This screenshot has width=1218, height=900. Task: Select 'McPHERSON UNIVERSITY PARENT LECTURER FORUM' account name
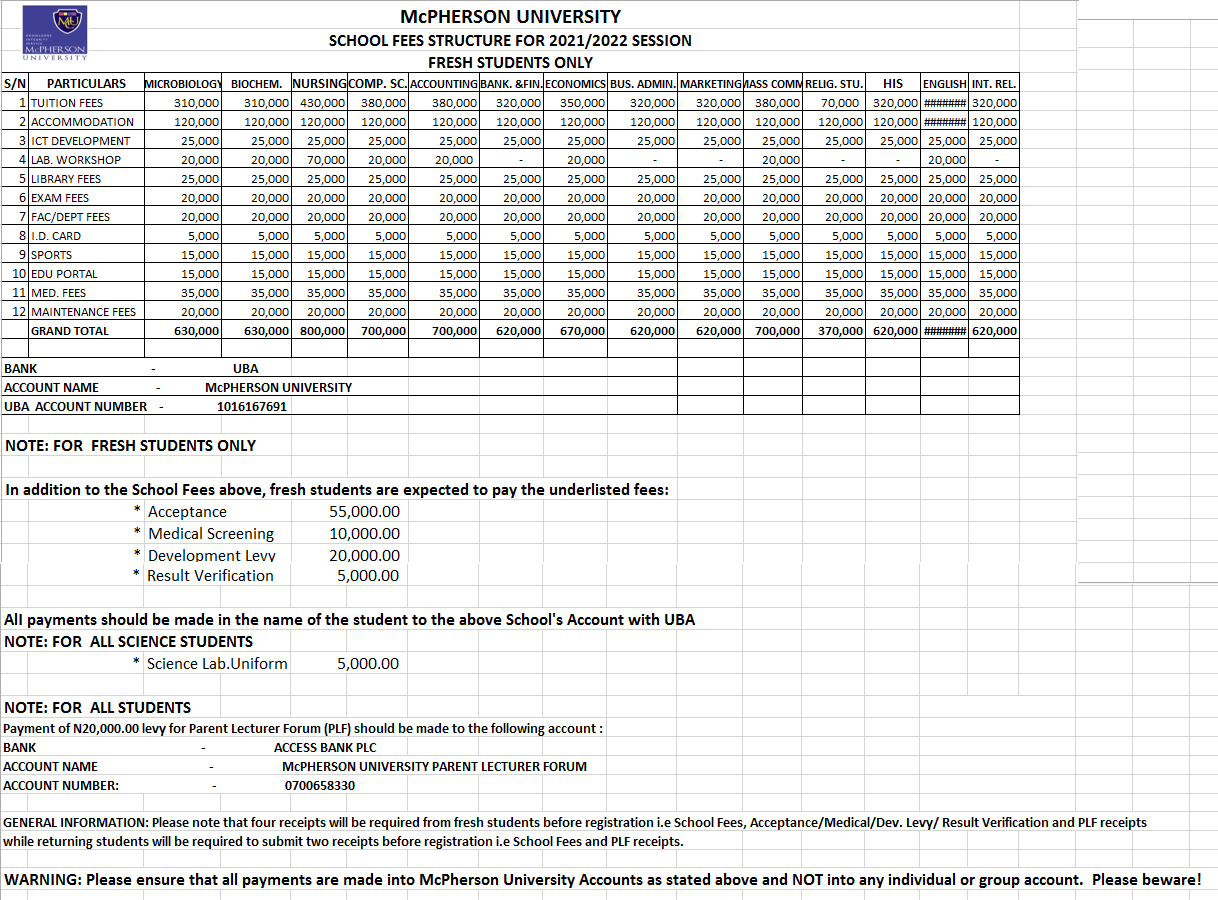(x=434, y=766)
